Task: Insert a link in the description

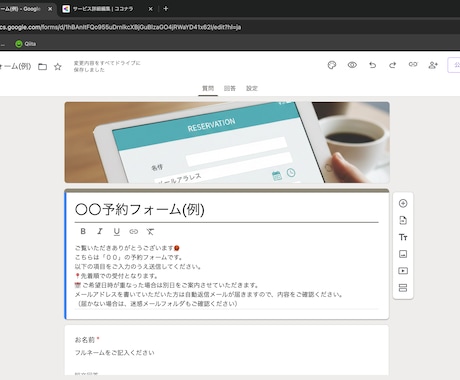Action: 134,231
